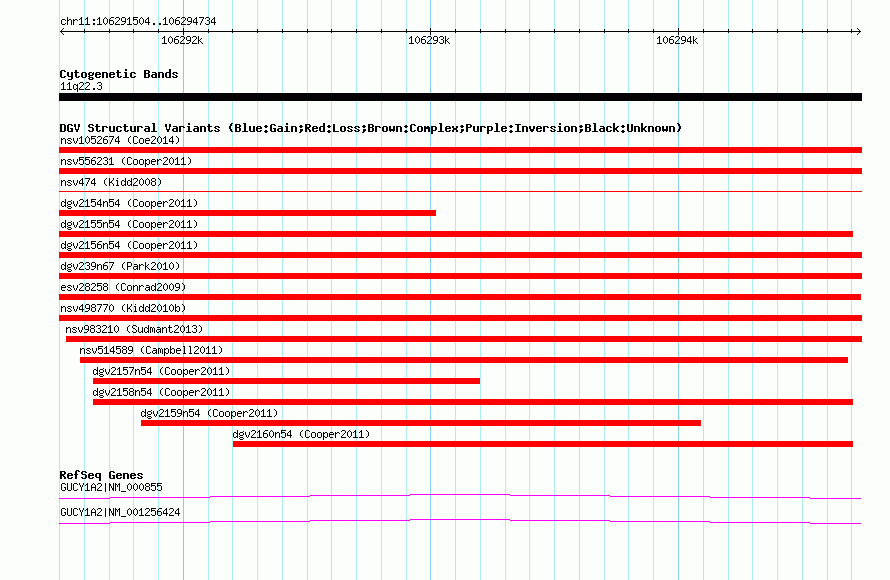Screen dimensions: 890x580
Task: Click the red bar for dgv2160n54
Action: [543, 444]
